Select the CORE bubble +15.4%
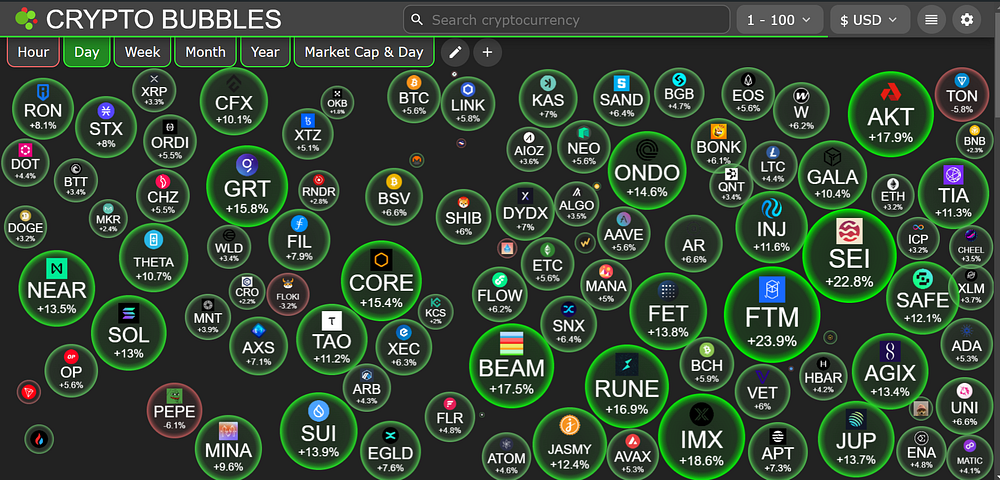Screen dimensions: 1000x480 381,280
